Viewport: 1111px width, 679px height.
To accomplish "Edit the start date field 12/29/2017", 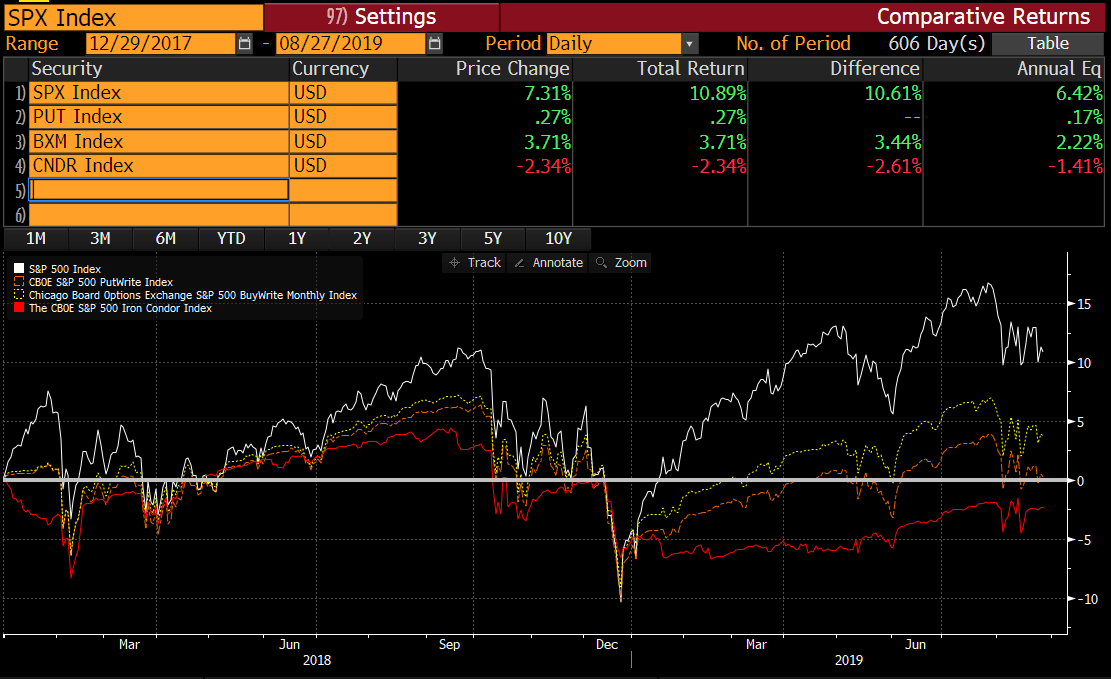I will pyautogui.click(x=160, y=44).
